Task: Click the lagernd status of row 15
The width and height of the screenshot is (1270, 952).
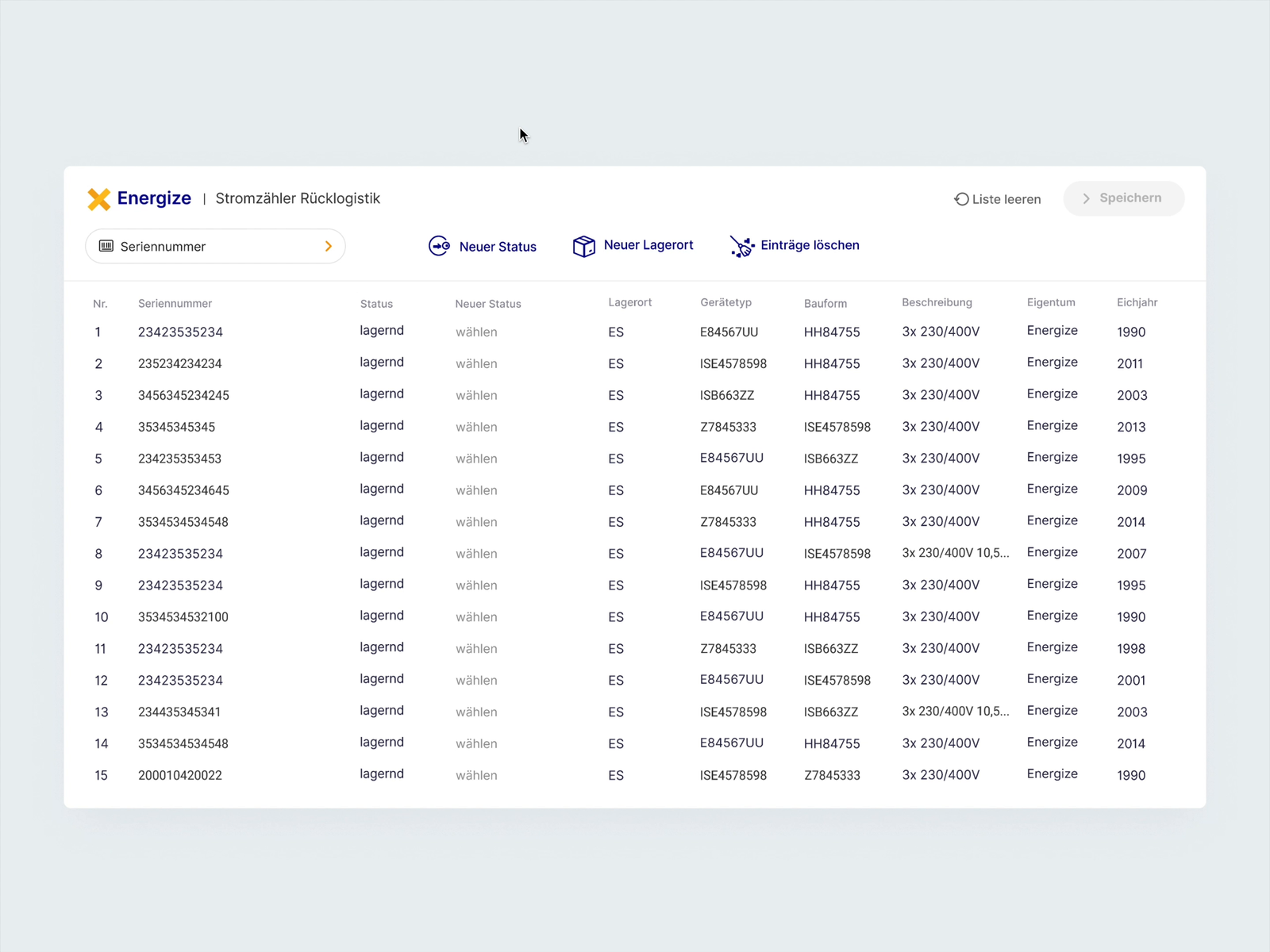Action: pos(382,774)
